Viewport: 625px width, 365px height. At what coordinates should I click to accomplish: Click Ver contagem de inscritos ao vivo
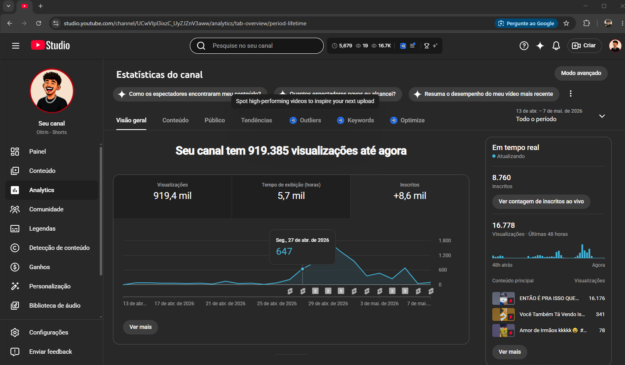click(x=541, y=202)
